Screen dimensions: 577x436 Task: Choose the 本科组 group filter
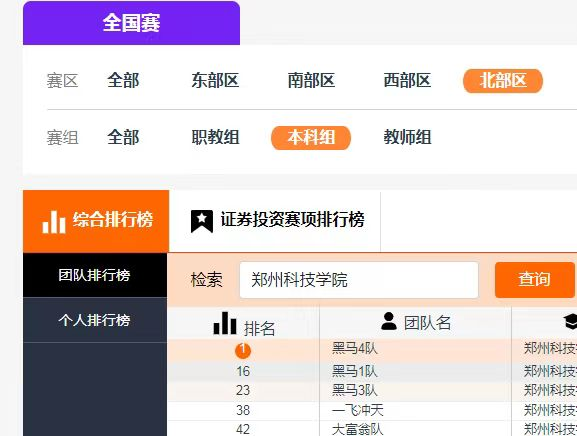click(311, 138)
